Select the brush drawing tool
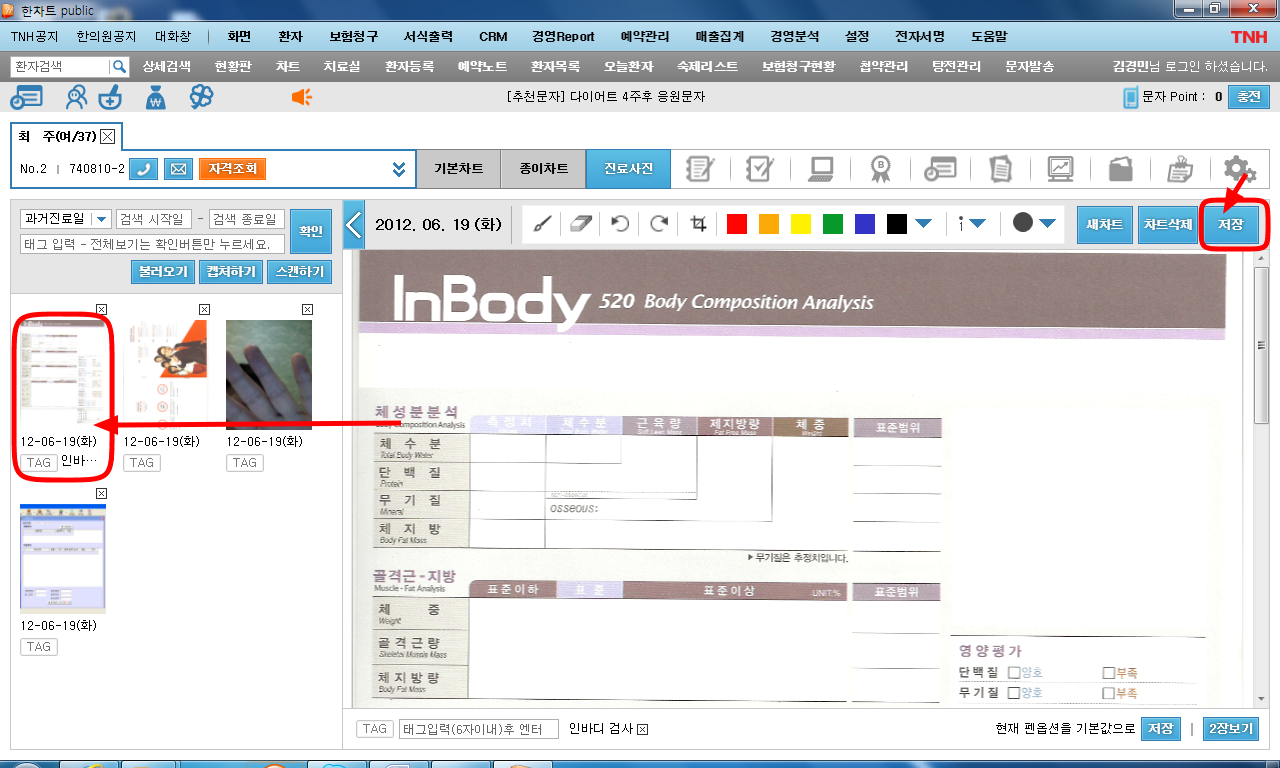1280x768 pixels. click(541, 224)
